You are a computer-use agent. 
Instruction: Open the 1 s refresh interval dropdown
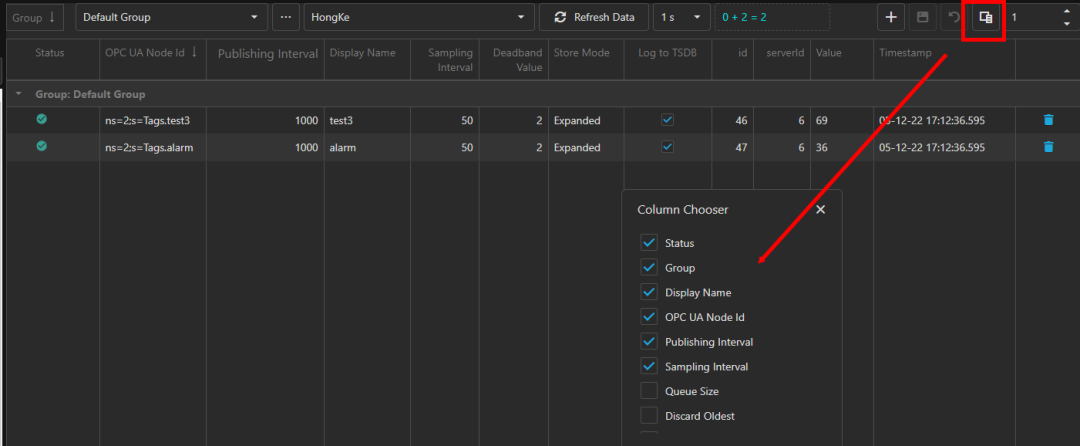coord(681,17)
